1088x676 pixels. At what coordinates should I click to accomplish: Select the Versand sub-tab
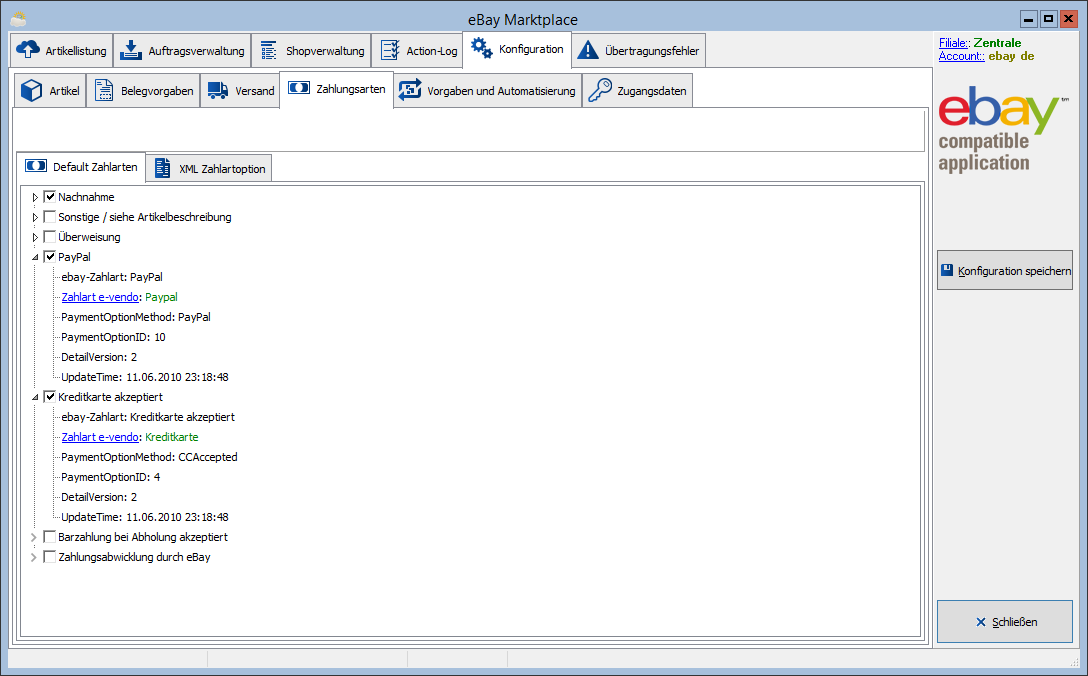tap(241, 90)
